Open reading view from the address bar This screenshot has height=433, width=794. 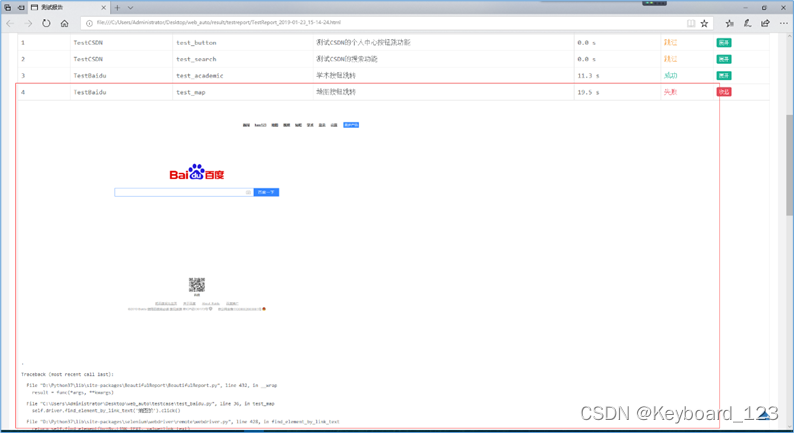(x=691, y=23)
